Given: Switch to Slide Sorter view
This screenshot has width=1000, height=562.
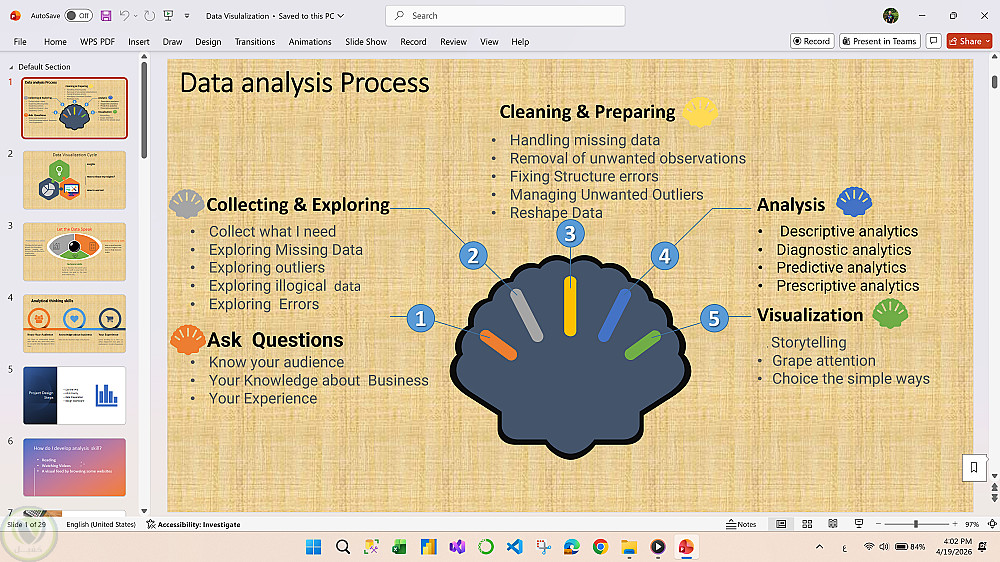Looking at the screenshot, I should click(807, 524).
